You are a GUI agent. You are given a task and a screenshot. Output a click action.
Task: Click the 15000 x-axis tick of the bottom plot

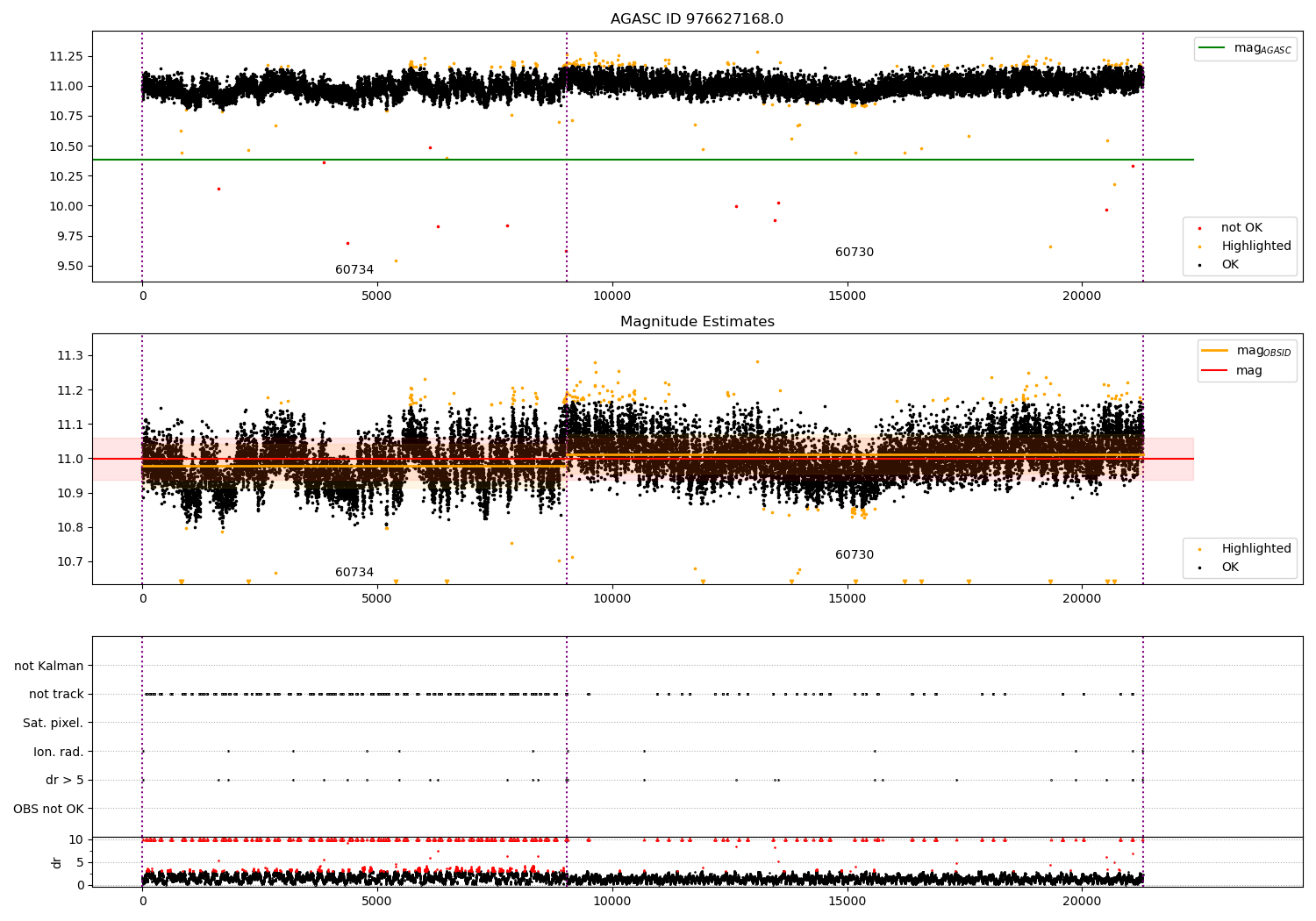click(x=847, y=903)
